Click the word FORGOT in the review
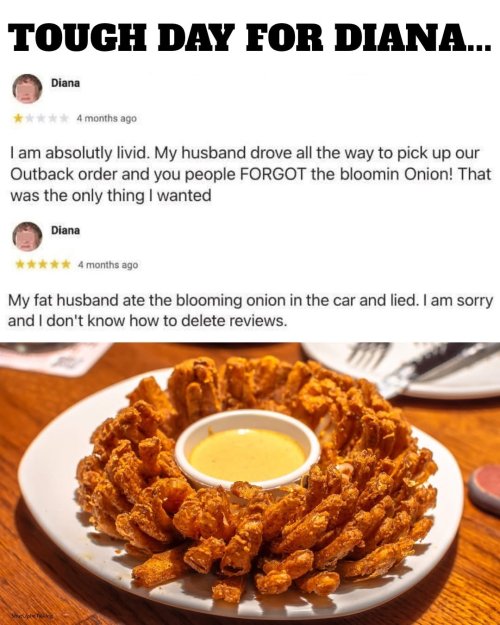The image size is (500, 625). [274, 175]
